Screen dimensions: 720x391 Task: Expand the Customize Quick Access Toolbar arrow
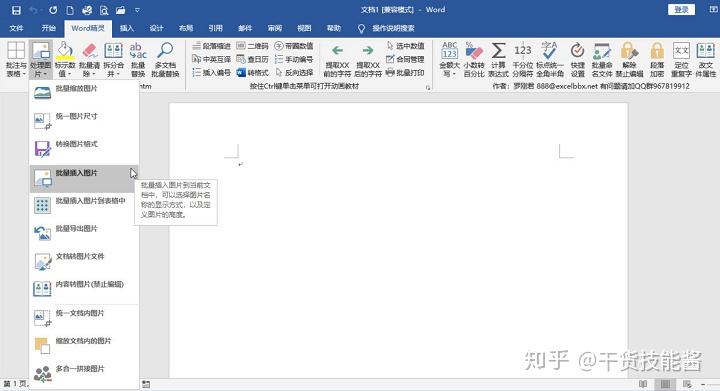click(137, 10)
